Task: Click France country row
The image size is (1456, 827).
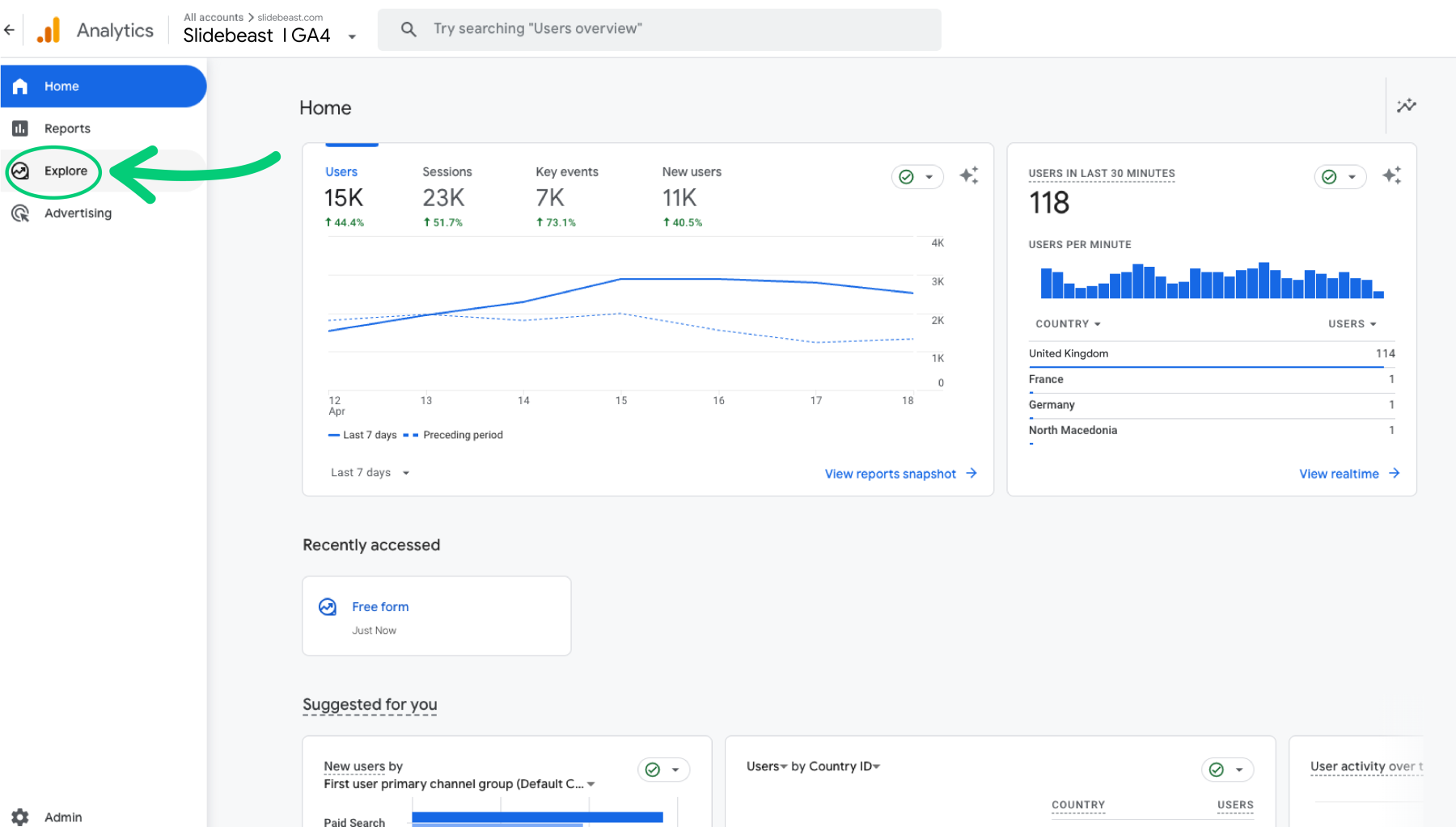Action: 1212,379
